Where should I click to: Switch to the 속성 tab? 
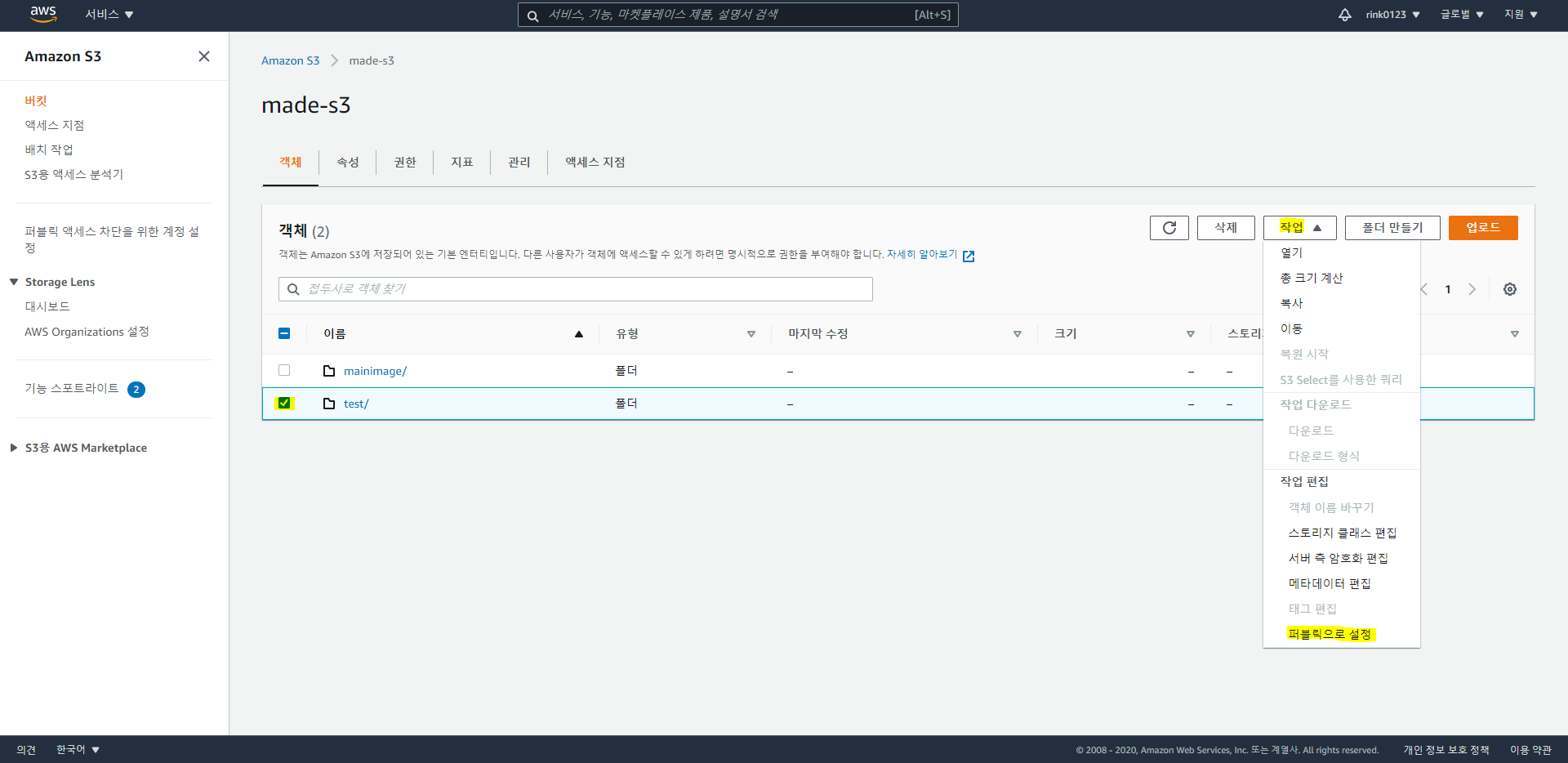tap(348, 162)
